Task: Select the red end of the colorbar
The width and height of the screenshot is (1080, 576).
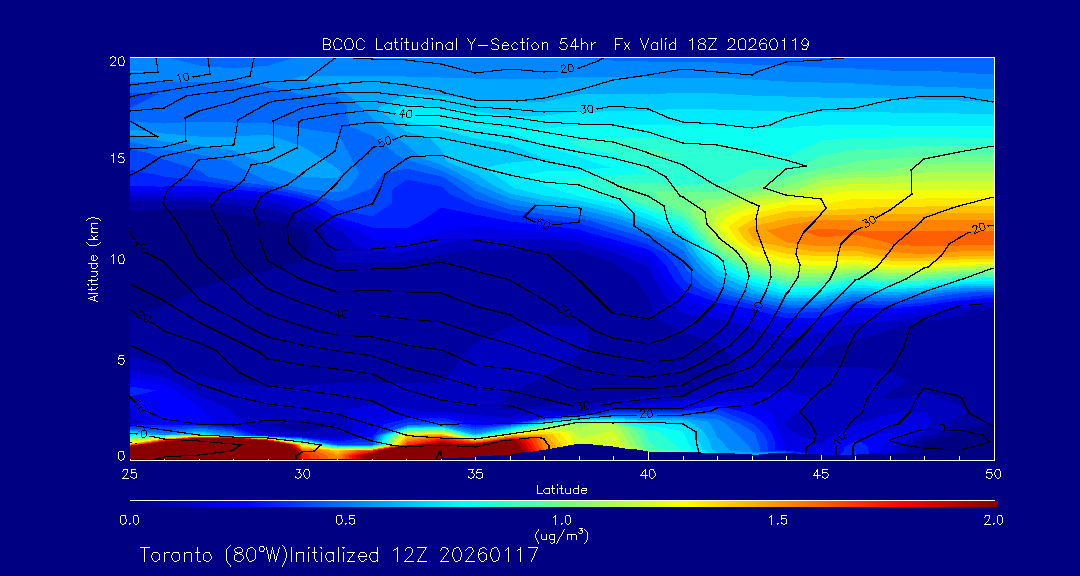Action: click(x=985, y=502)
